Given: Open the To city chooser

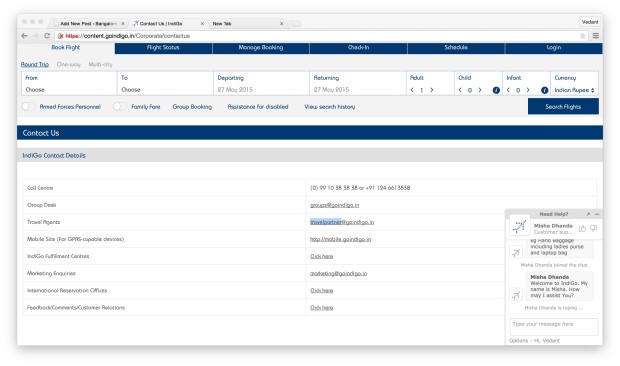Looking at the screenshot, I should pos(165,83).
